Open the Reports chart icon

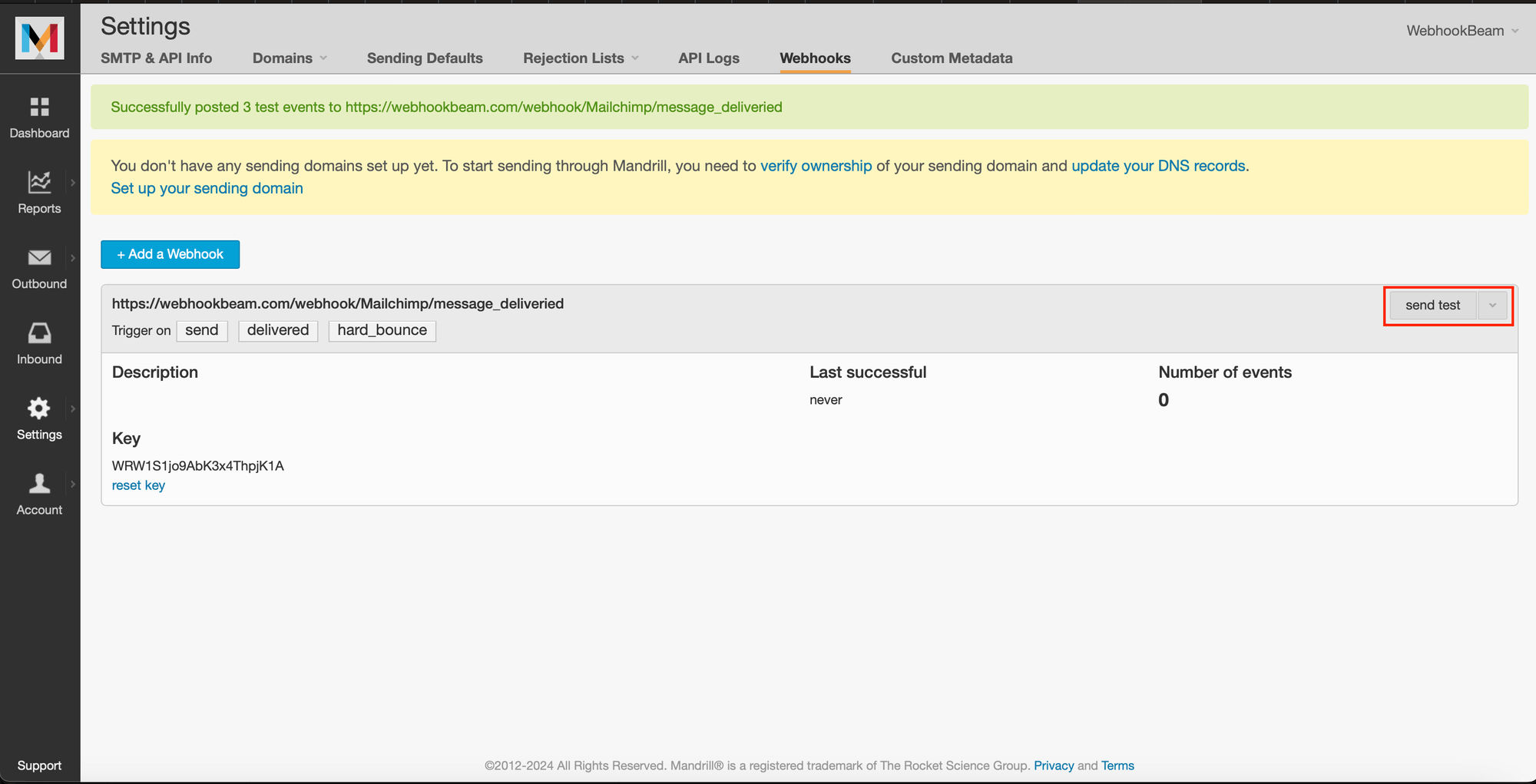tap(39, 182)
